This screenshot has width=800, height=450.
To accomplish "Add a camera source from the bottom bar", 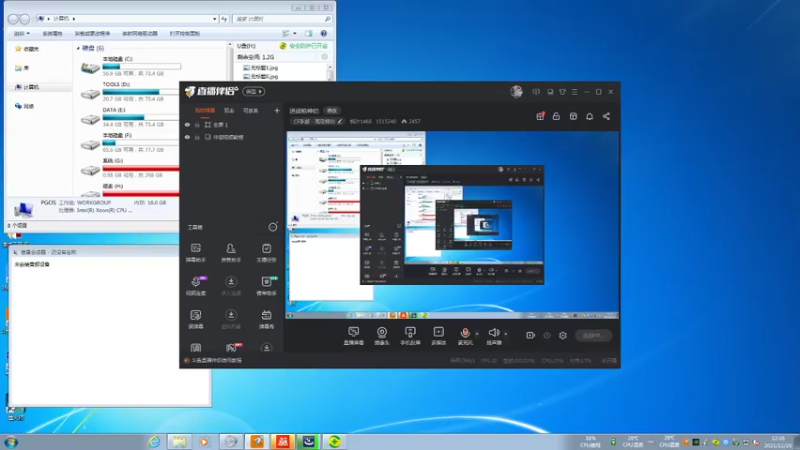I will (x=382, y=336).
